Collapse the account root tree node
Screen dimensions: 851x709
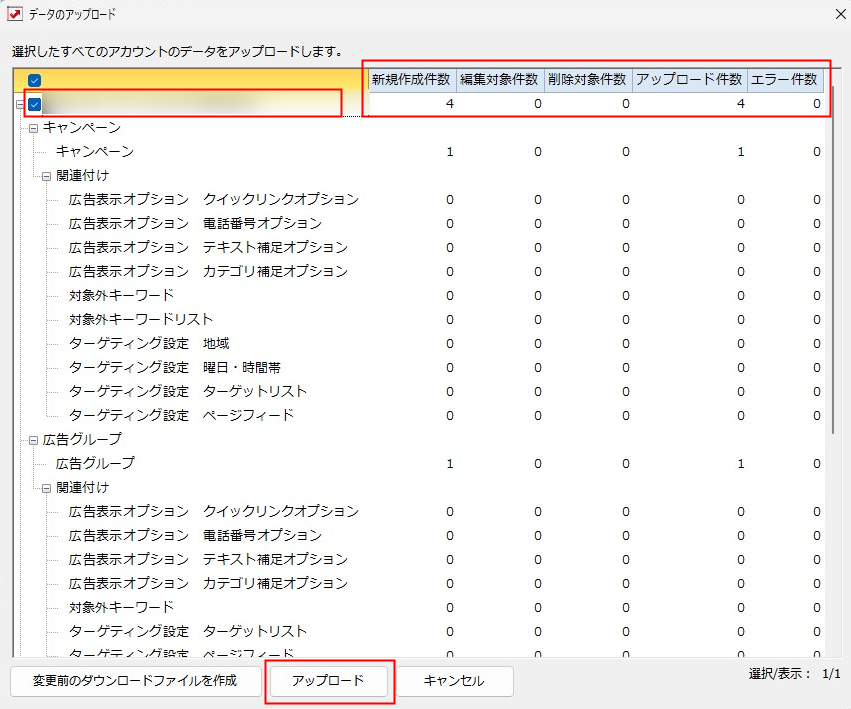[x=19, y=104]
